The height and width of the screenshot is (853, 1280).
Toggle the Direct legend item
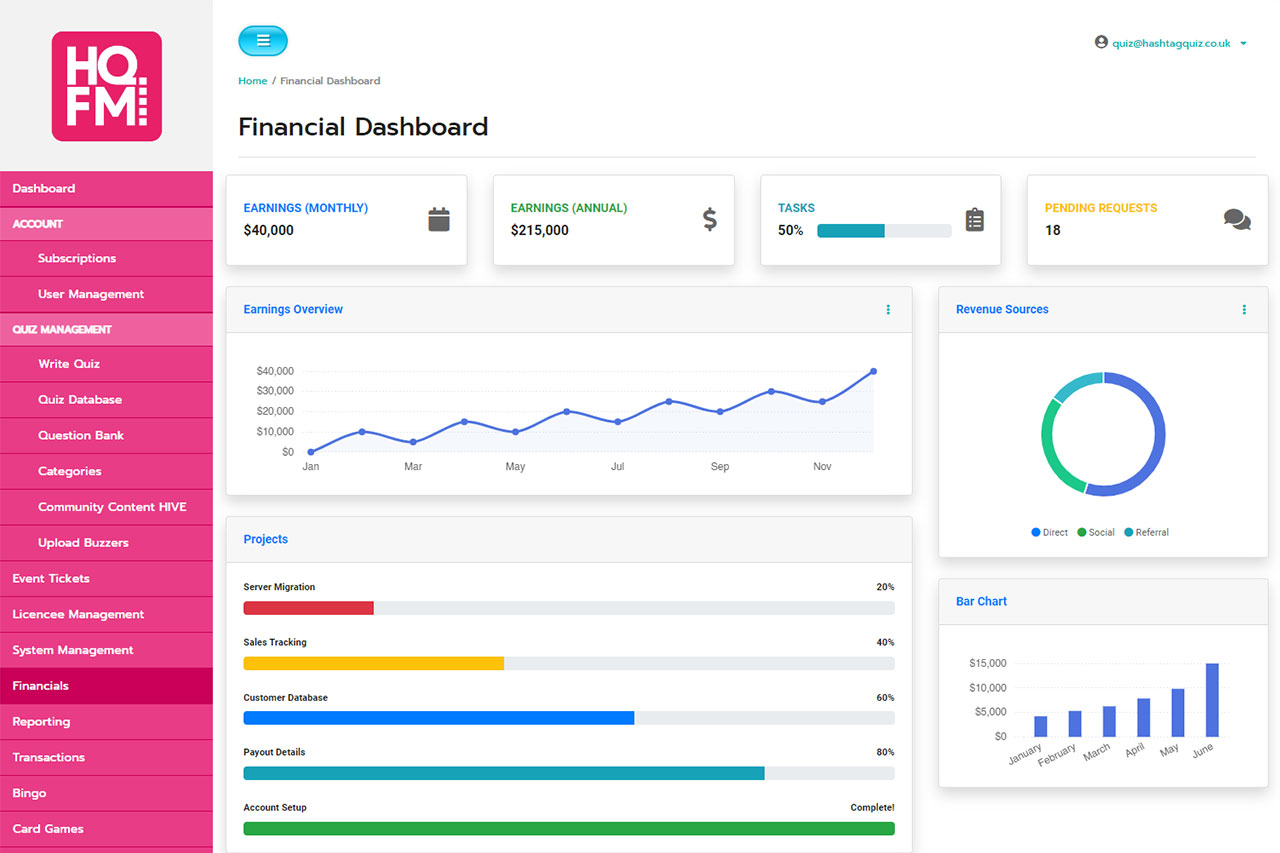coord(1050,533)
